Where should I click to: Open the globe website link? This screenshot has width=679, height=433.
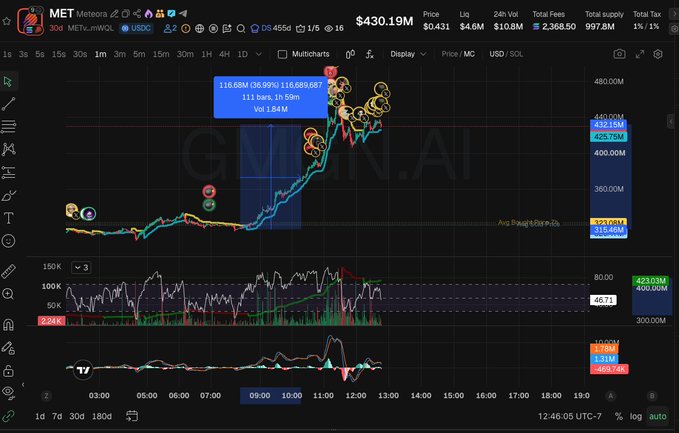[x=199, y=29]
